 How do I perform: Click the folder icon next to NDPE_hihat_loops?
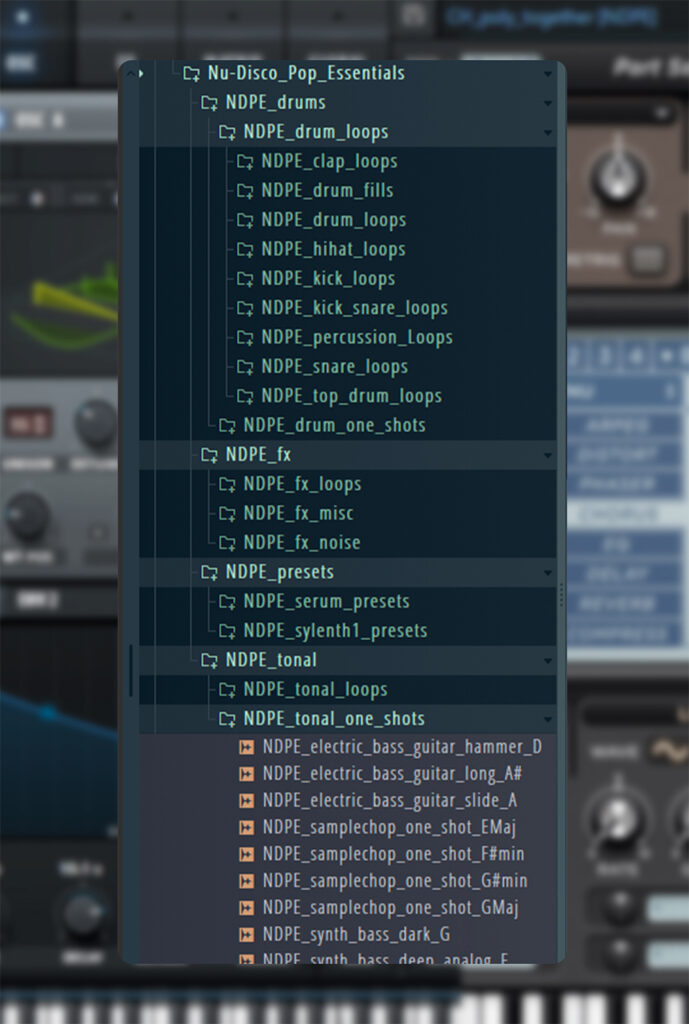[245, 250]
